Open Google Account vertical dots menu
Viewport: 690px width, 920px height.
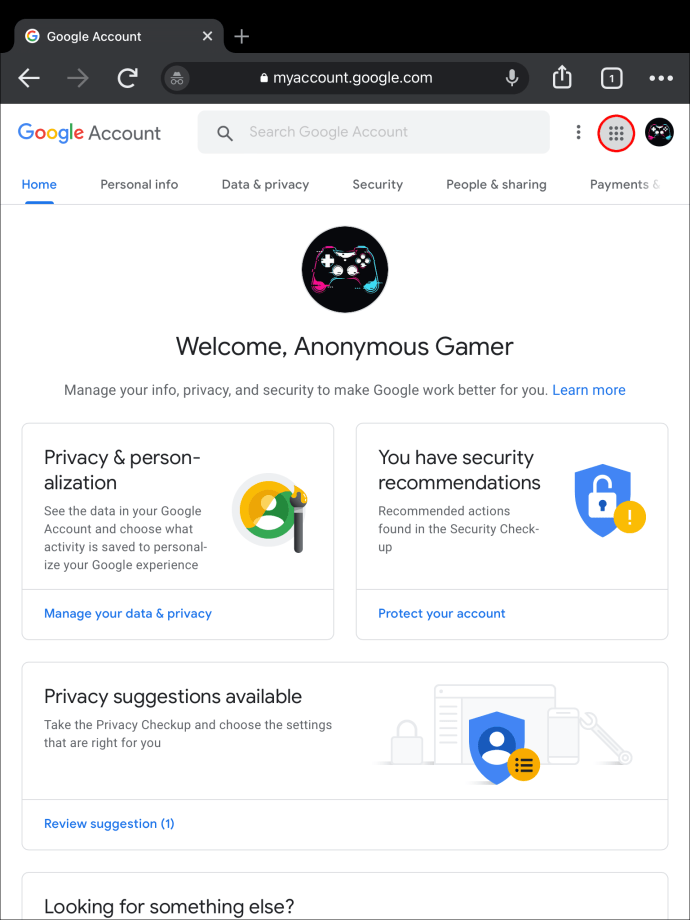click(x=578, y=132)
